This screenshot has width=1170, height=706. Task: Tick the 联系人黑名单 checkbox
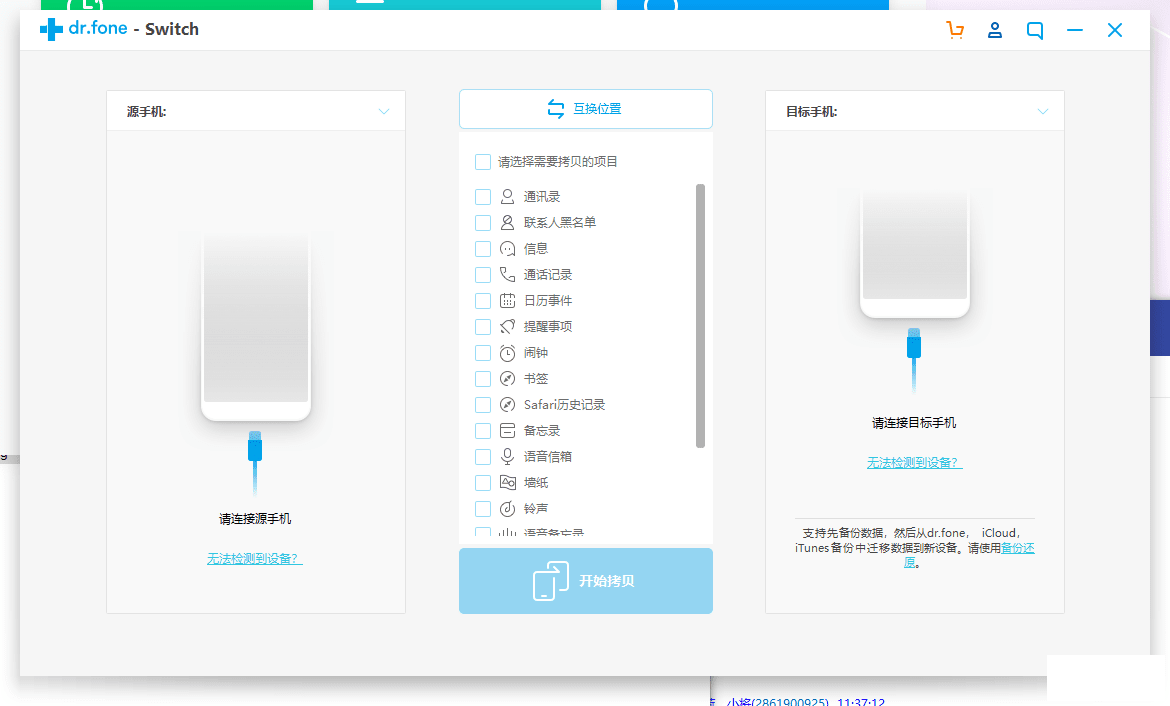[x=483, y=223]
